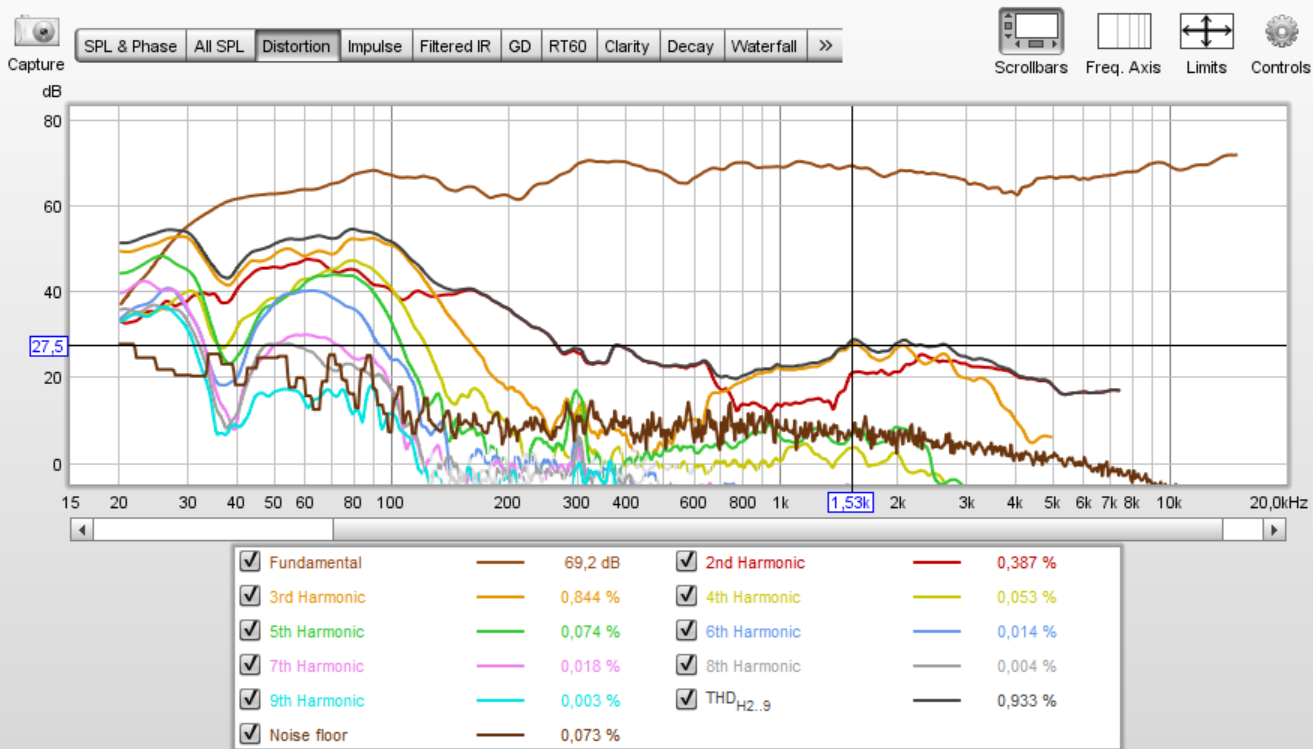Open the Freq. Axis icon

1124,31
